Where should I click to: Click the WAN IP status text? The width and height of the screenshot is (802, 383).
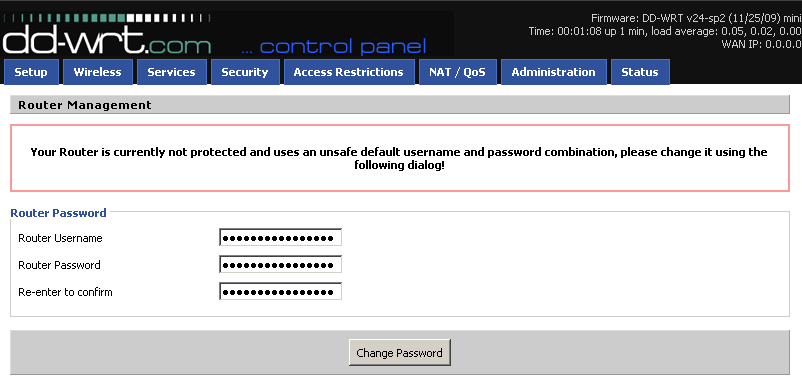(x=761, y=44)
